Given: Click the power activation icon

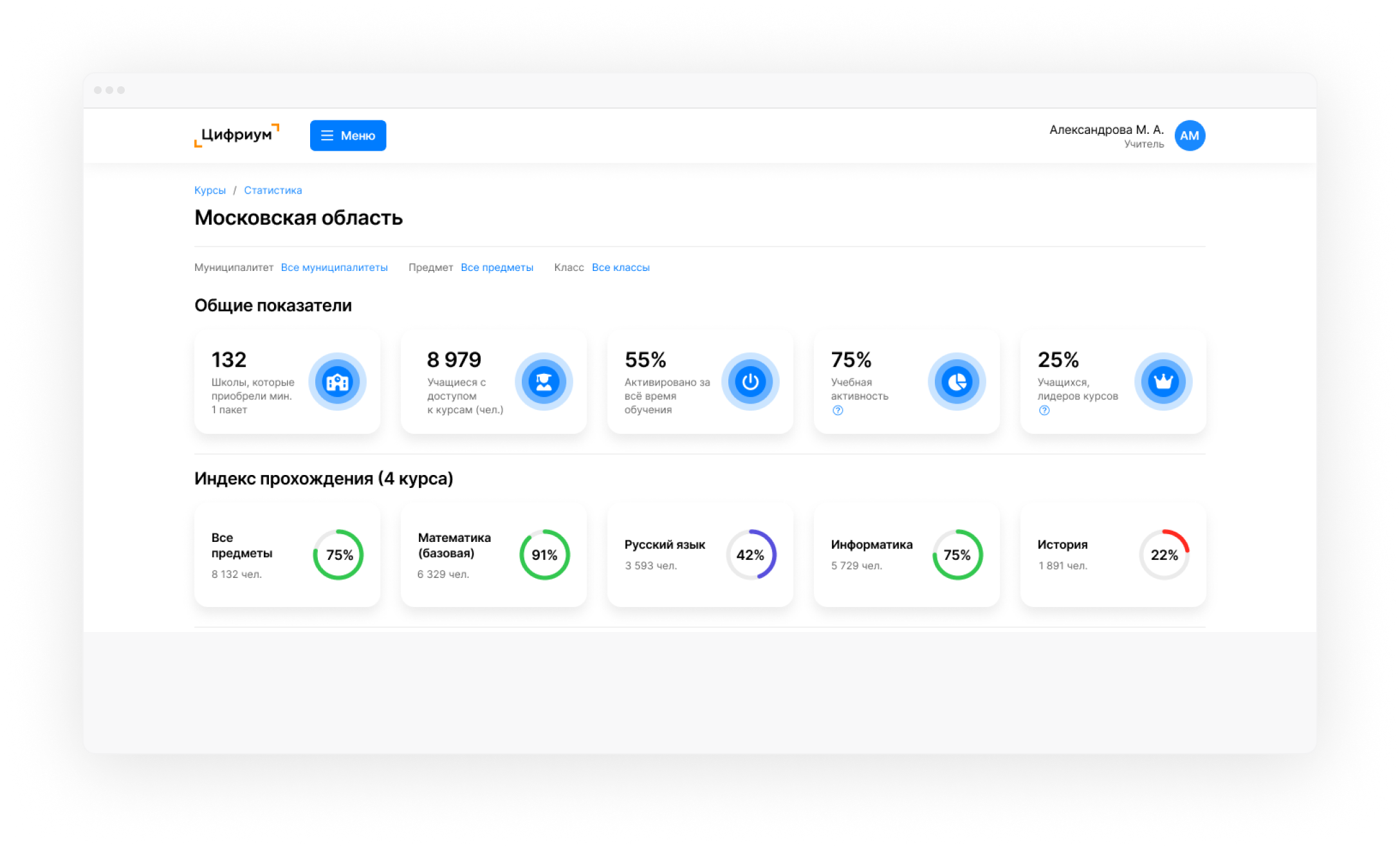Looking at the screenshot, I should tap(750, 382).
